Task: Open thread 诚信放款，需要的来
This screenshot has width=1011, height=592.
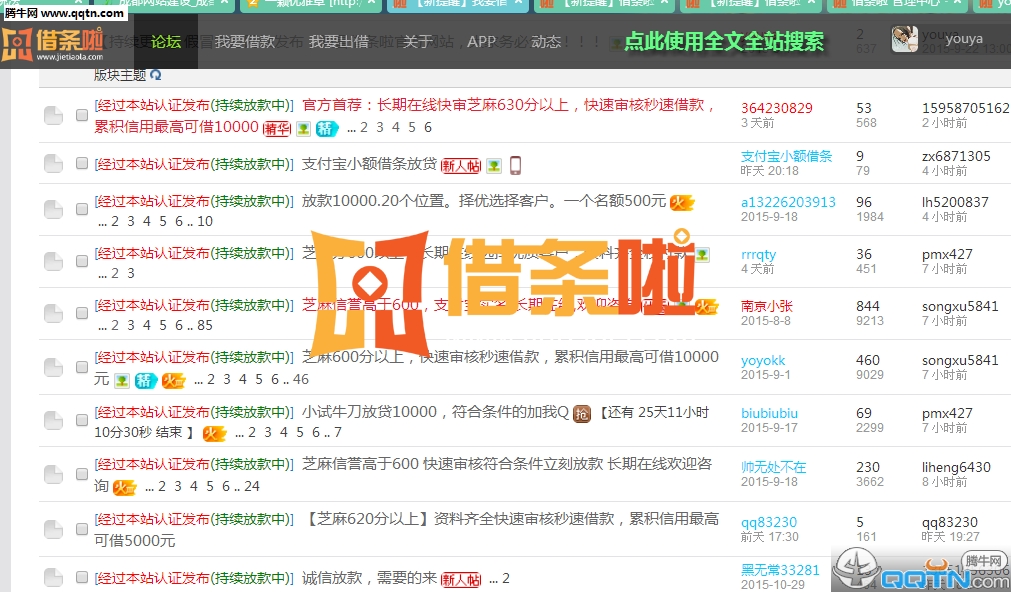Action: coord(369,578)
